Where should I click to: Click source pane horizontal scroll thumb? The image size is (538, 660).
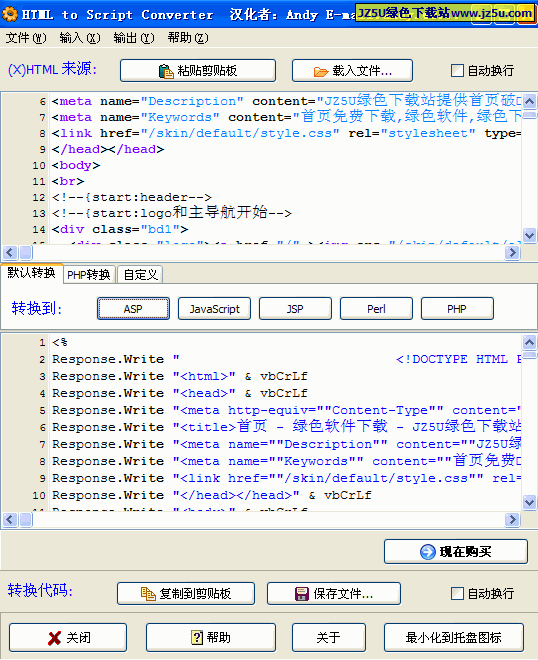pos(26,253)
